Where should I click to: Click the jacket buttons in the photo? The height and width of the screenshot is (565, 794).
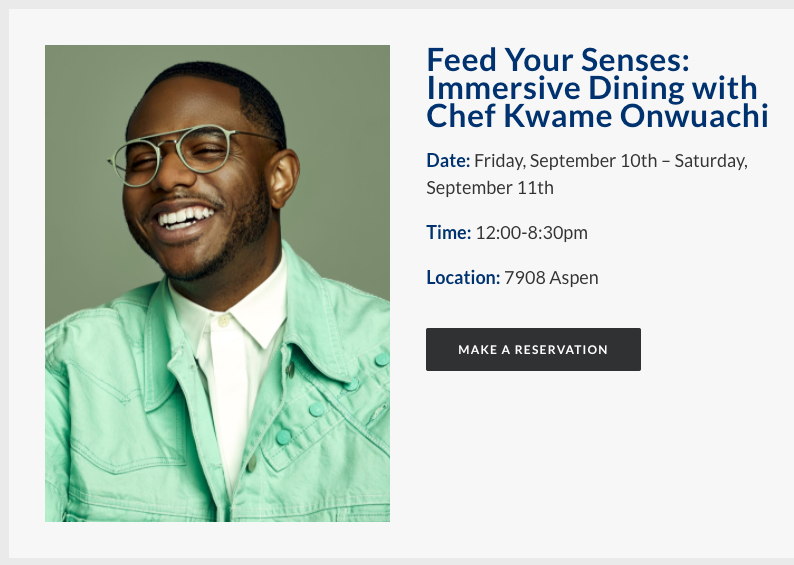[317, 410]
